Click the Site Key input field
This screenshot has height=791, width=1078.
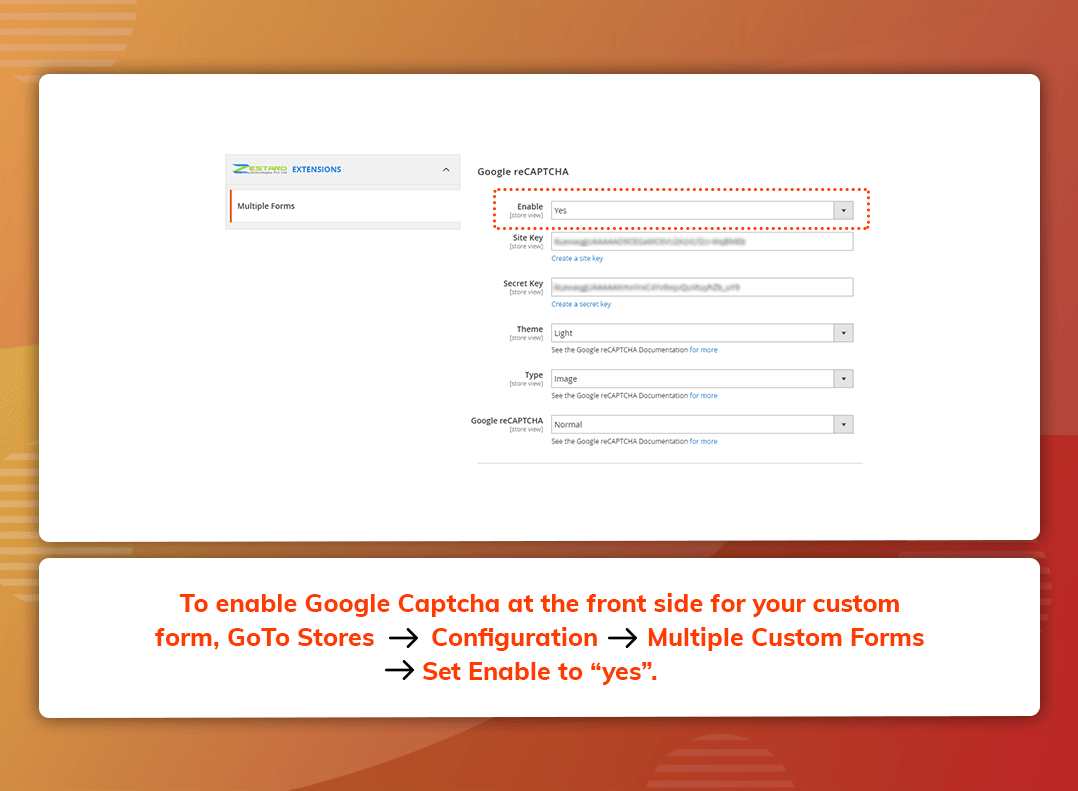point(700,240)
